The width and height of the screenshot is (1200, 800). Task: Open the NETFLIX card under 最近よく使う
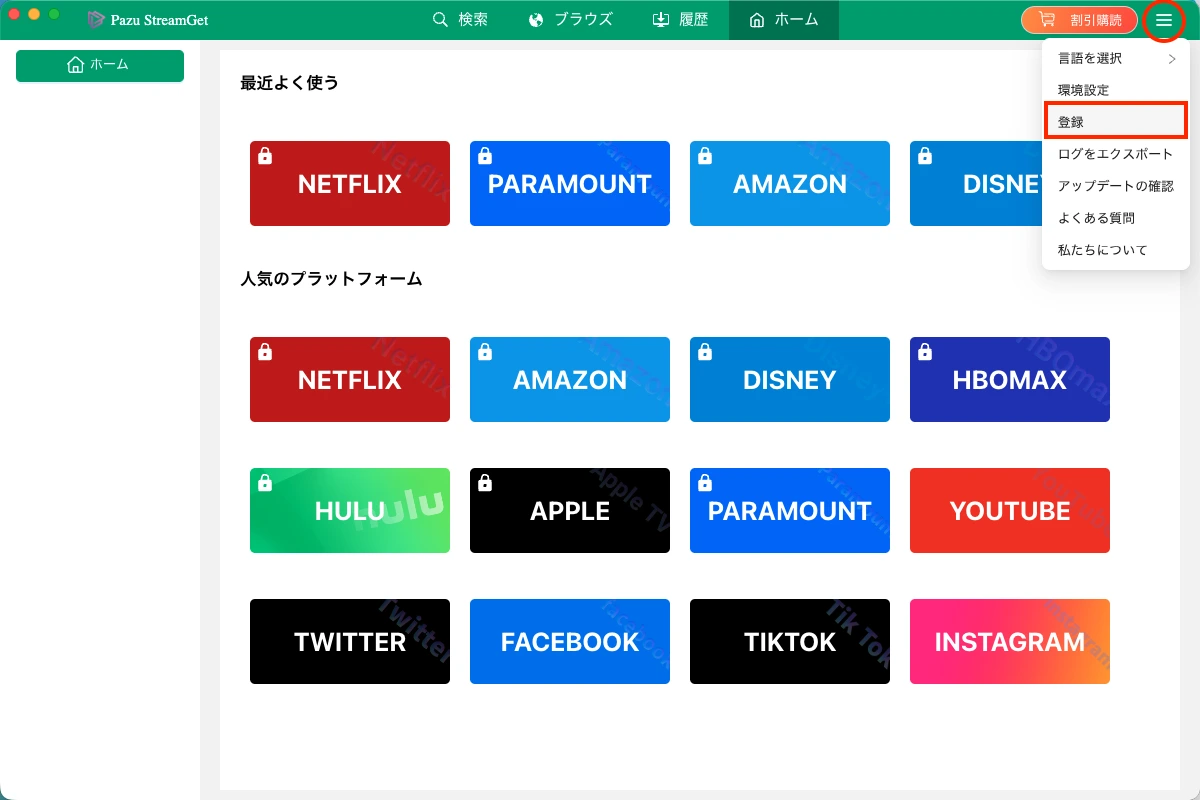pyautogui.click(x=350, y=183)
